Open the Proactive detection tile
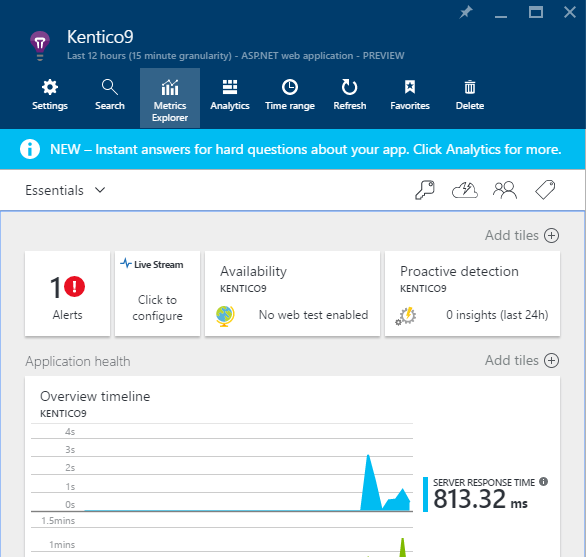Image resolution: width=586 pixels, height=557 pixels. [x=472, y=293]
